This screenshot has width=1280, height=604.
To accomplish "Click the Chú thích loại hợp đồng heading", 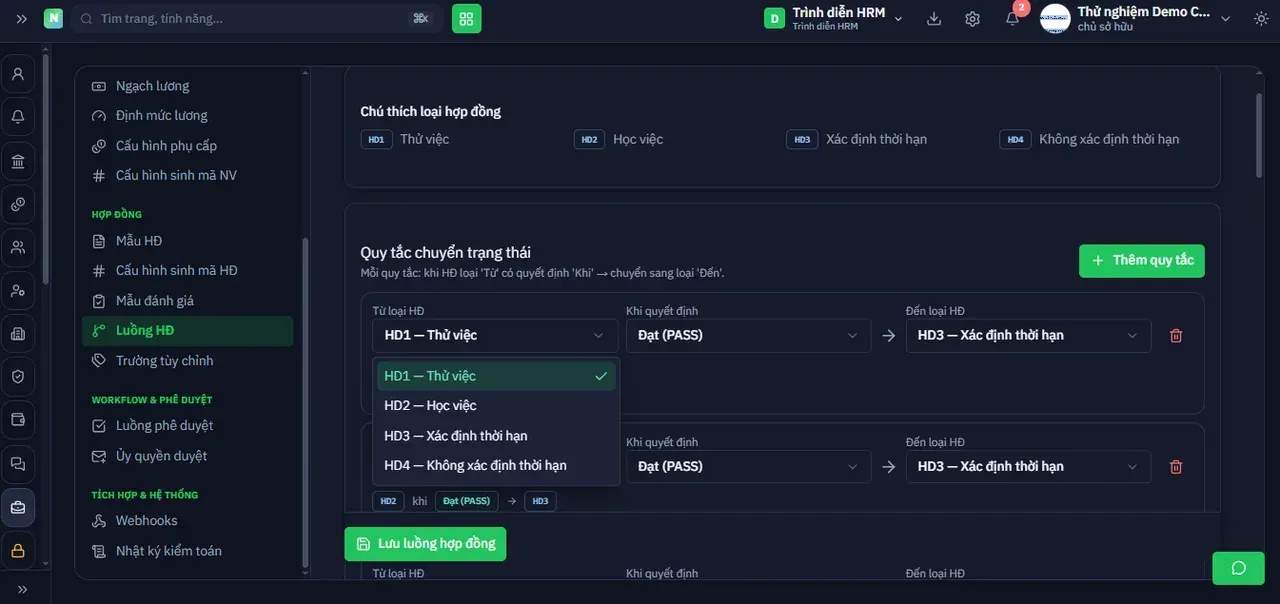I will tap(431, 112).
